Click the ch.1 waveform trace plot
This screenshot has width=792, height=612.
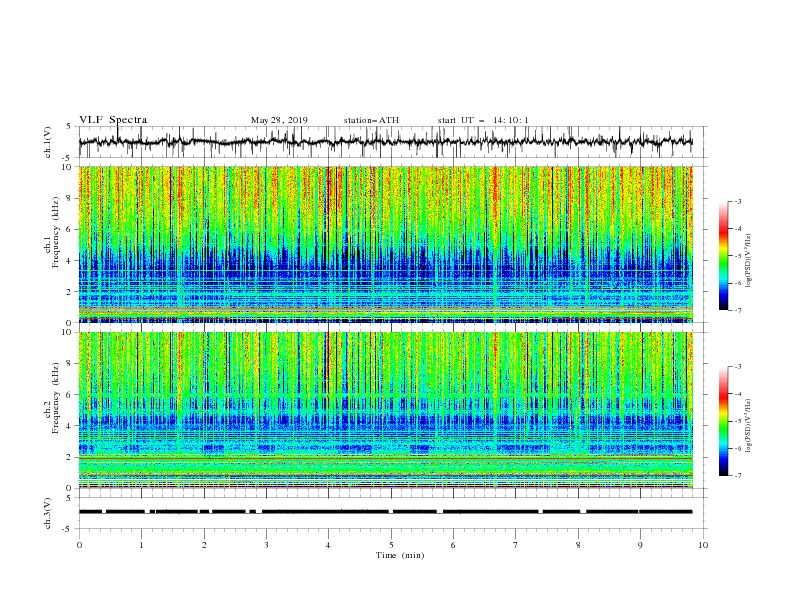pyautogui.click(x=385, y=142)
